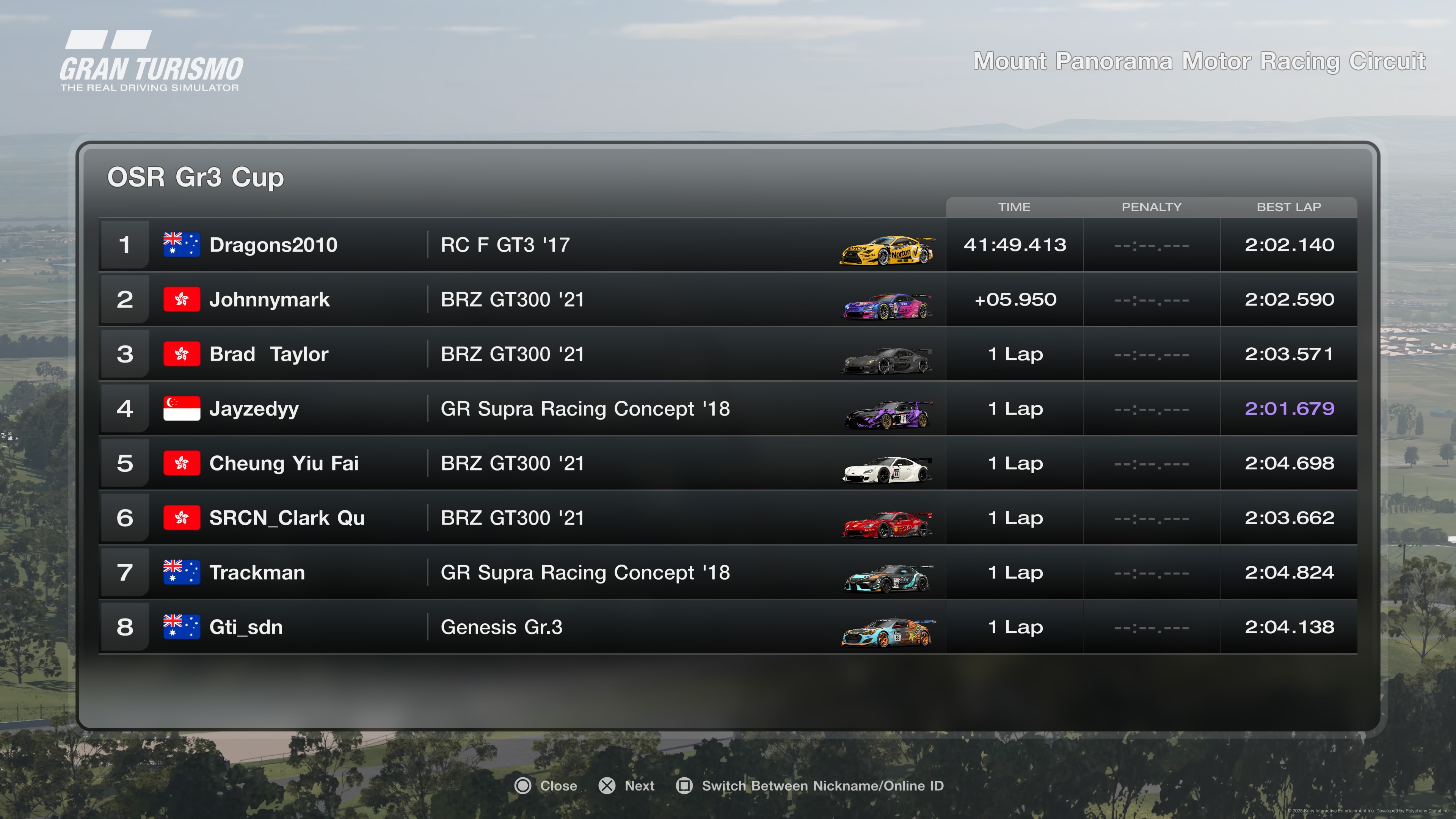Click the Hong Kong flag beside Johnnymark

click(x=182, y=300)
